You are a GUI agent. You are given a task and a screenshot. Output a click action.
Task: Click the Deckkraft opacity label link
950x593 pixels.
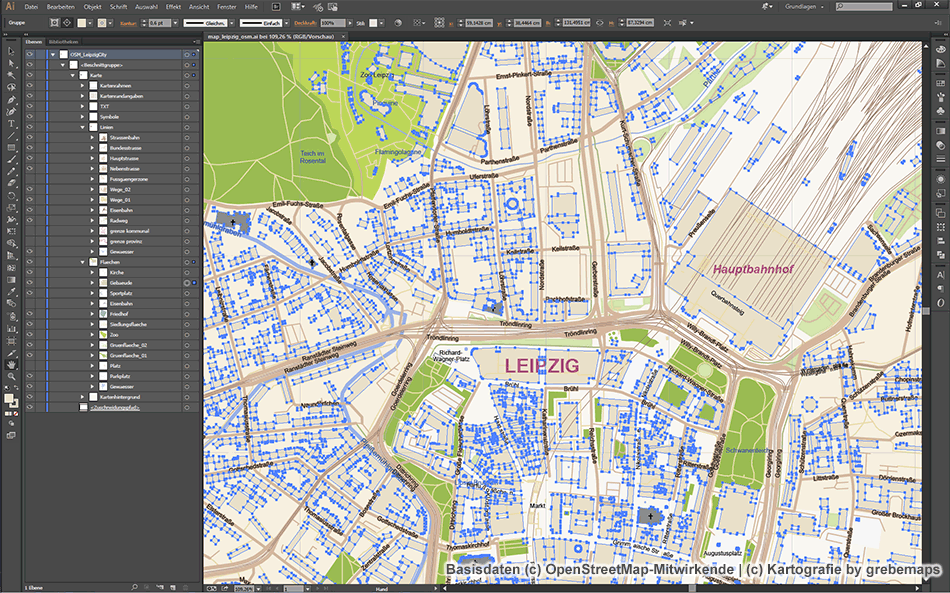click(305, 22)
